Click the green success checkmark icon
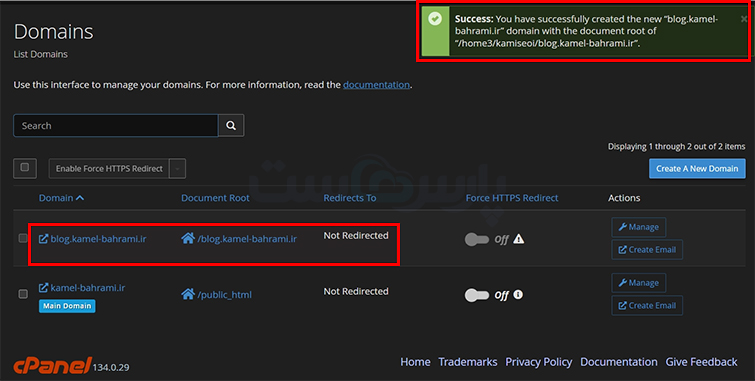This screenshot has width=755, height=381. [x=435, y=19]
